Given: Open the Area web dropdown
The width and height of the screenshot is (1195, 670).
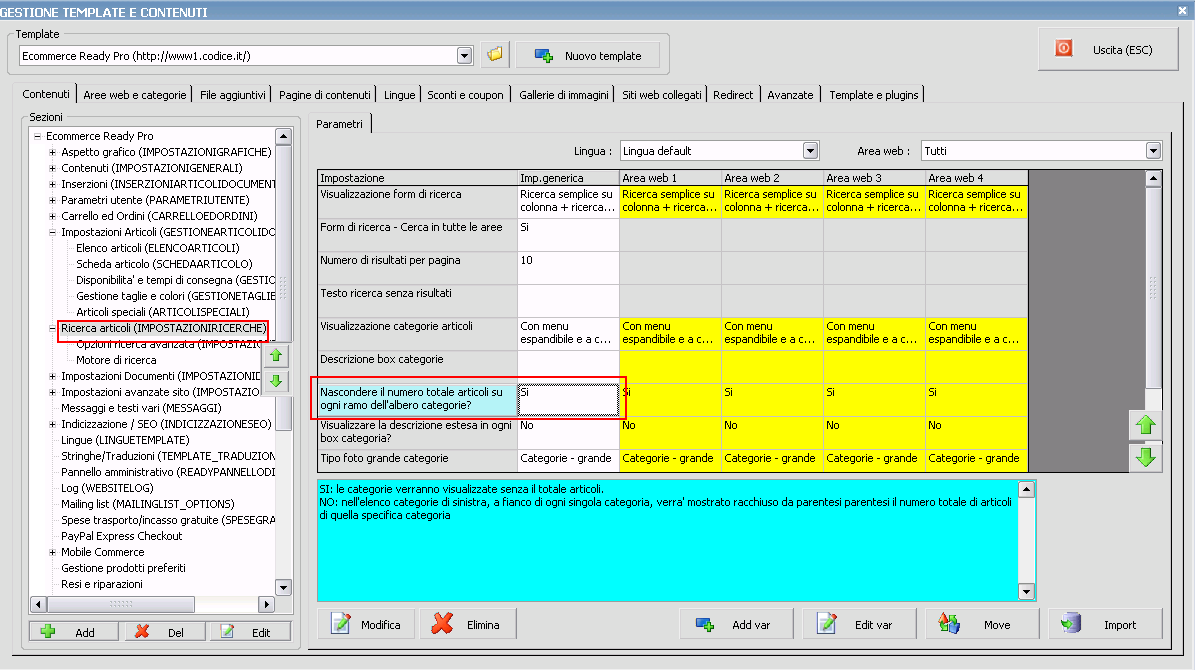Looking at the screenshot, I should tap(1153, 151).
